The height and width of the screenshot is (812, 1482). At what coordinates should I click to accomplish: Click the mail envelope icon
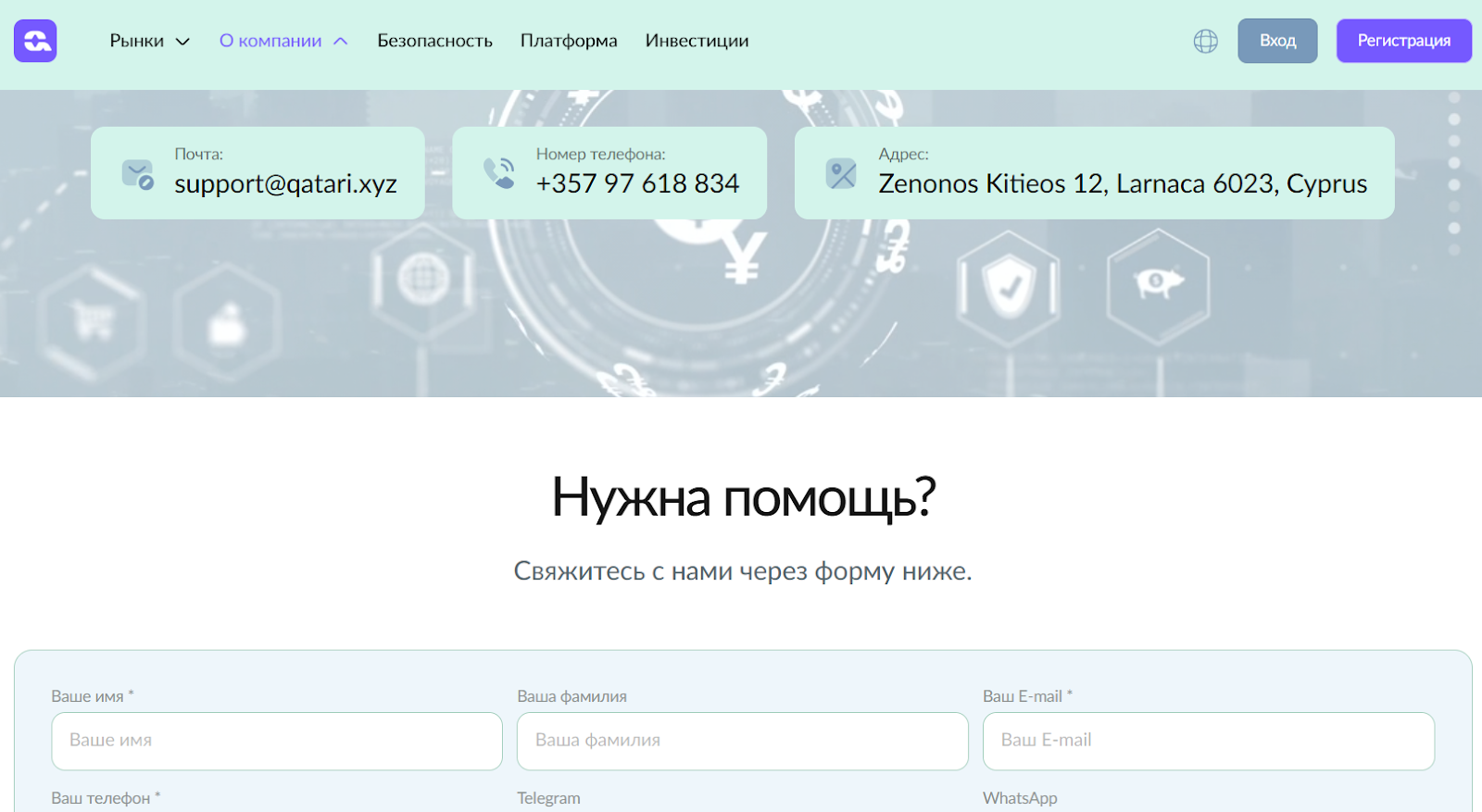click(x=138, y=174)
